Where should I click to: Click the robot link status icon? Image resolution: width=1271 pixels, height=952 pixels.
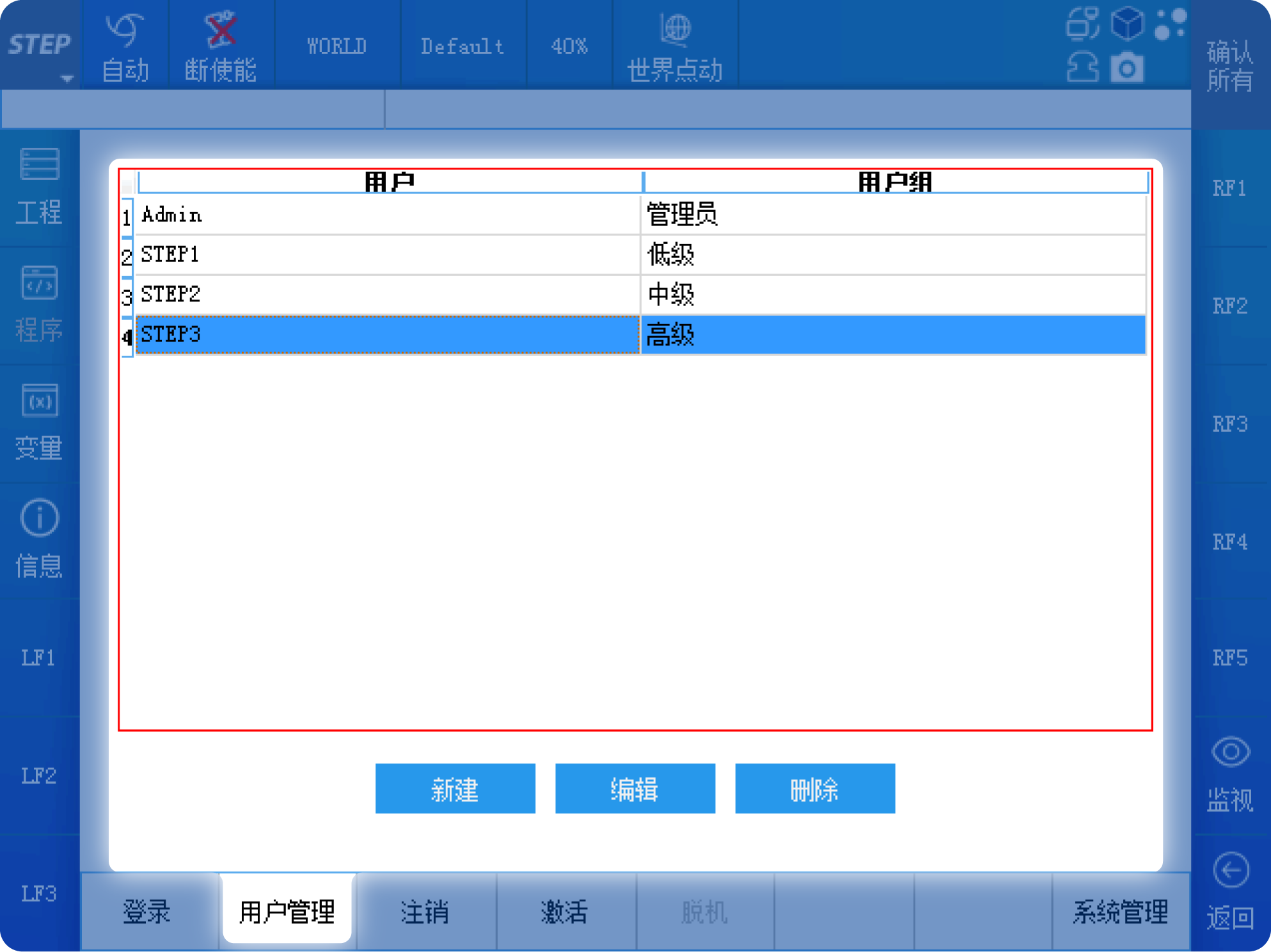click(1082, 23)
